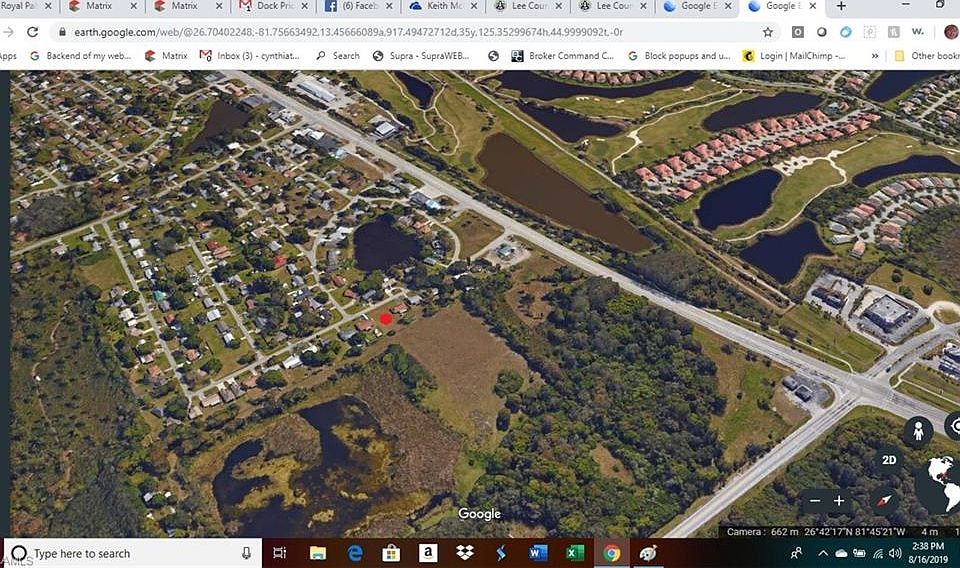Zoom out using the minus button
The width and height of the screenshot is (960, 568).
coord(815,501)
